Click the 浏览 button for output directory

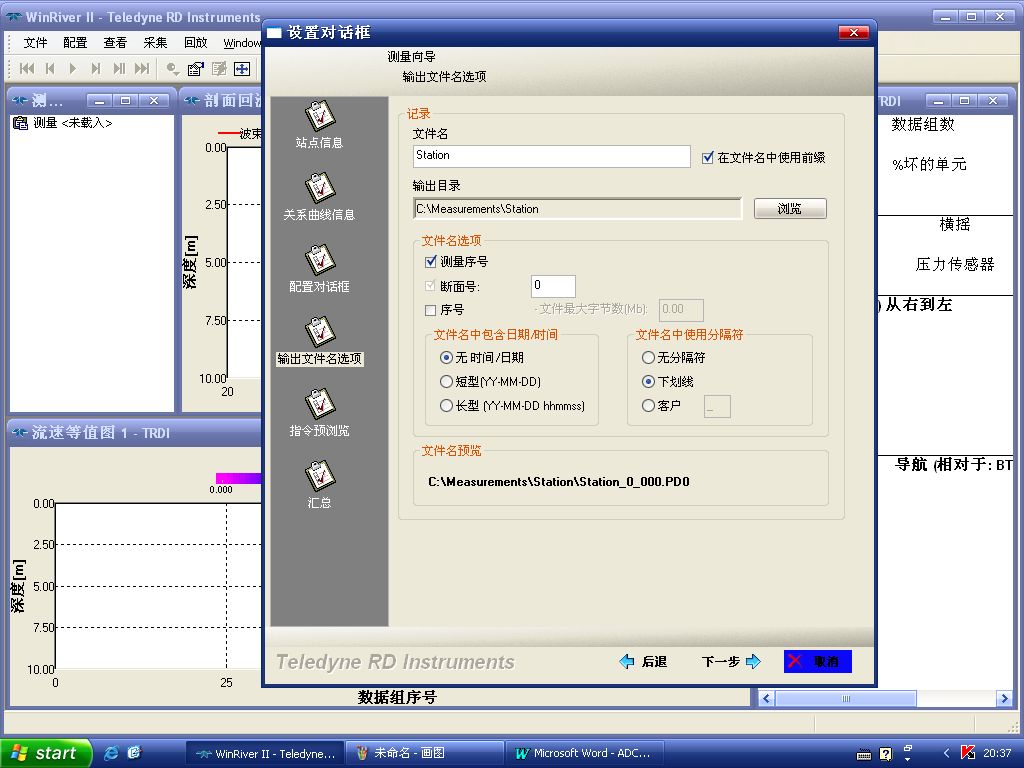point(790,208)
